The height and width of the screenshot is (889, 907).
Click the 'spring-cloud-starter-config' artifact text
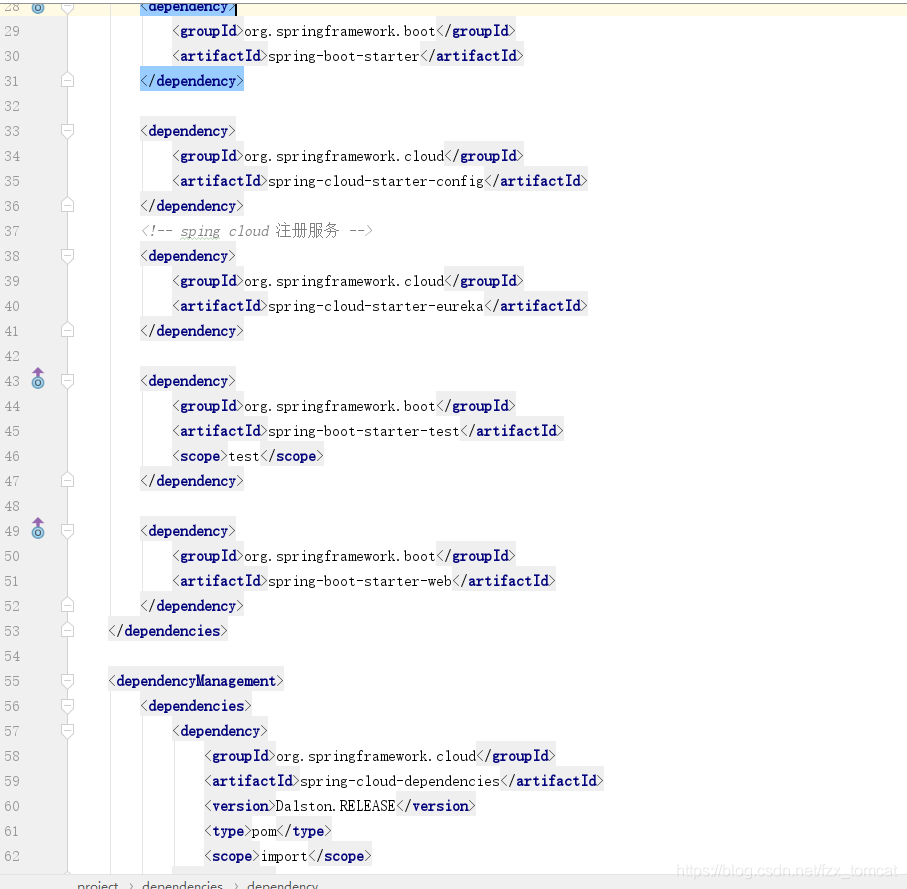376,181
